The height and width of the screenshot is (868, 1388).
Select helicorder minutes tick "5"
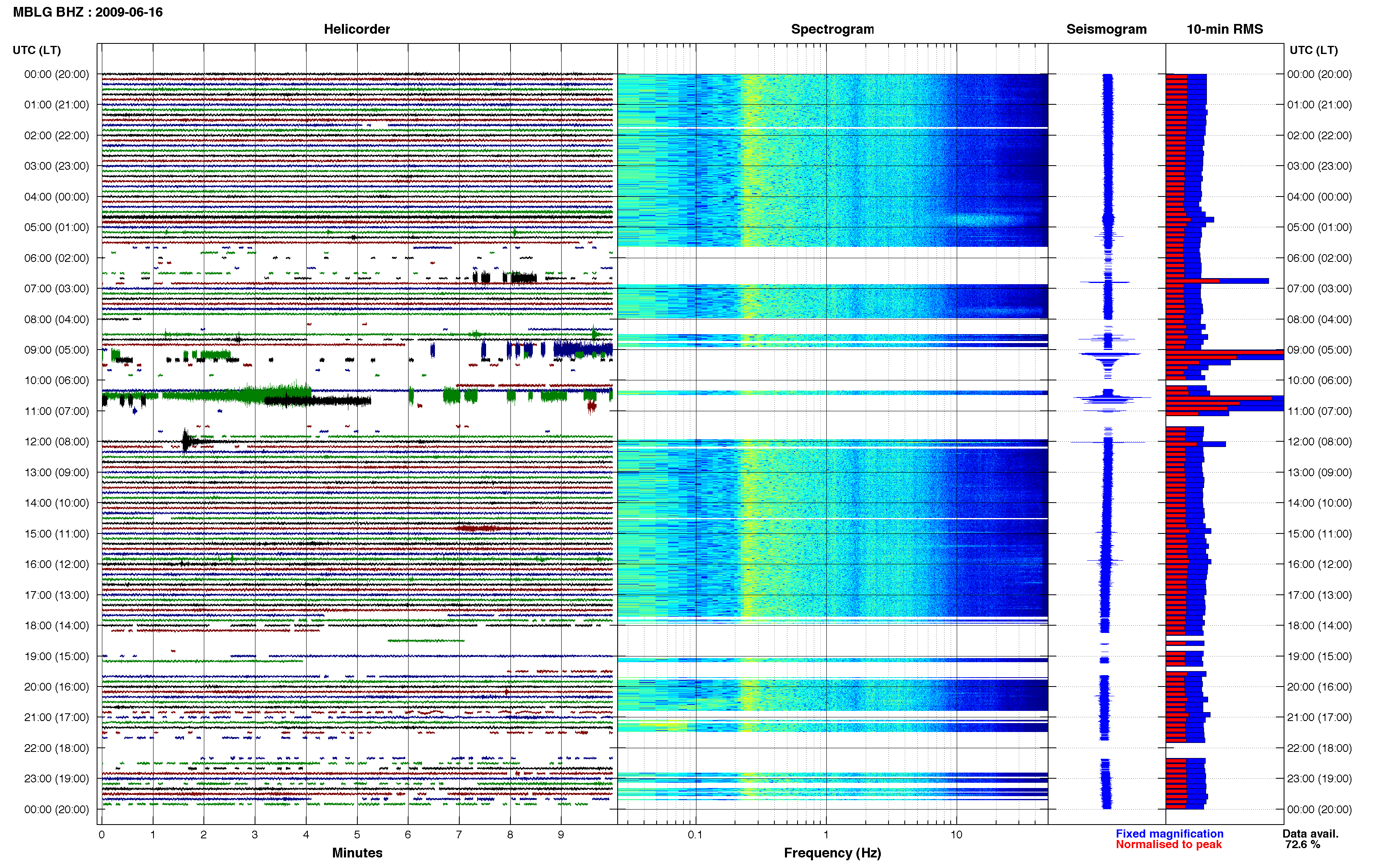pos(357,835)
